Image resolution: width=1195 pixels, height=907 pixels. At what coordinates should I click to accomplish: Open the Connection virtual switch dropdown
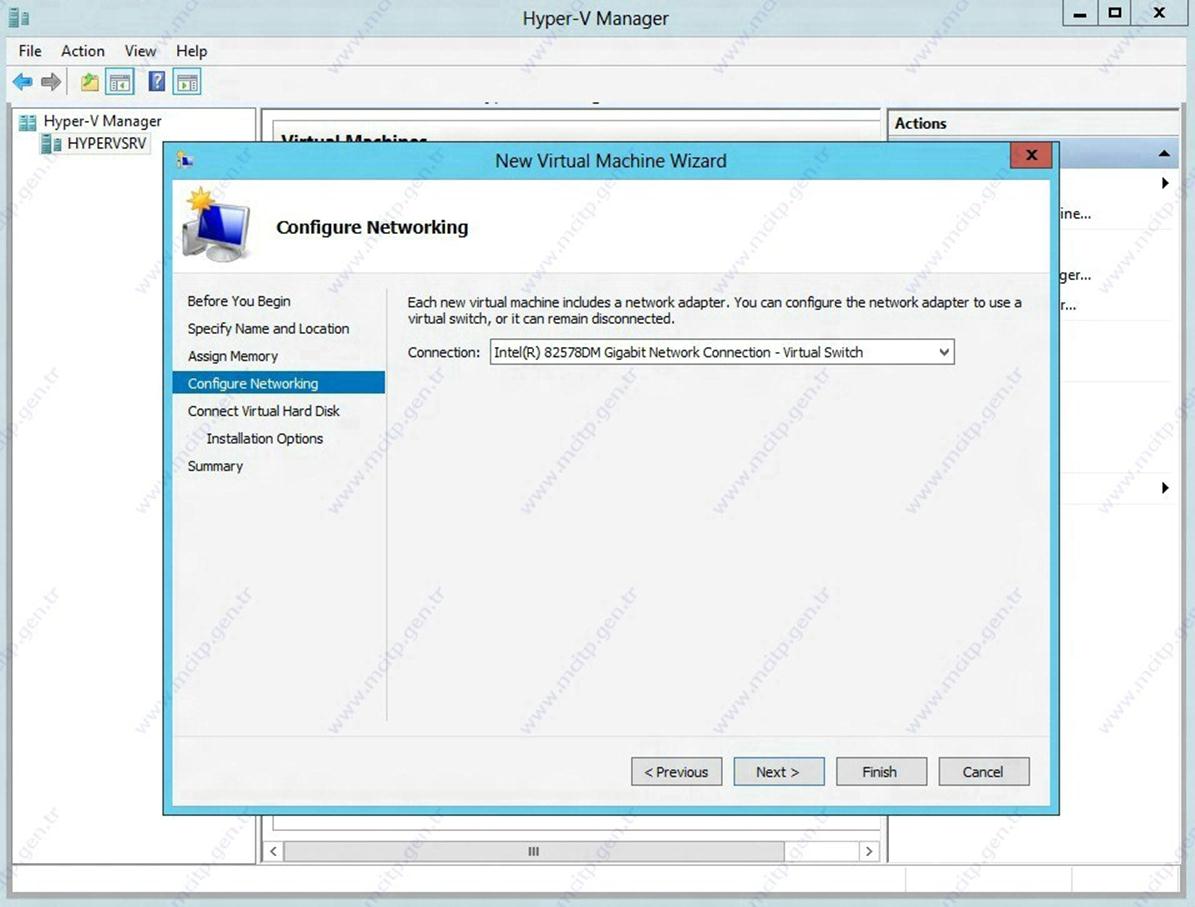tap(722, 352)
